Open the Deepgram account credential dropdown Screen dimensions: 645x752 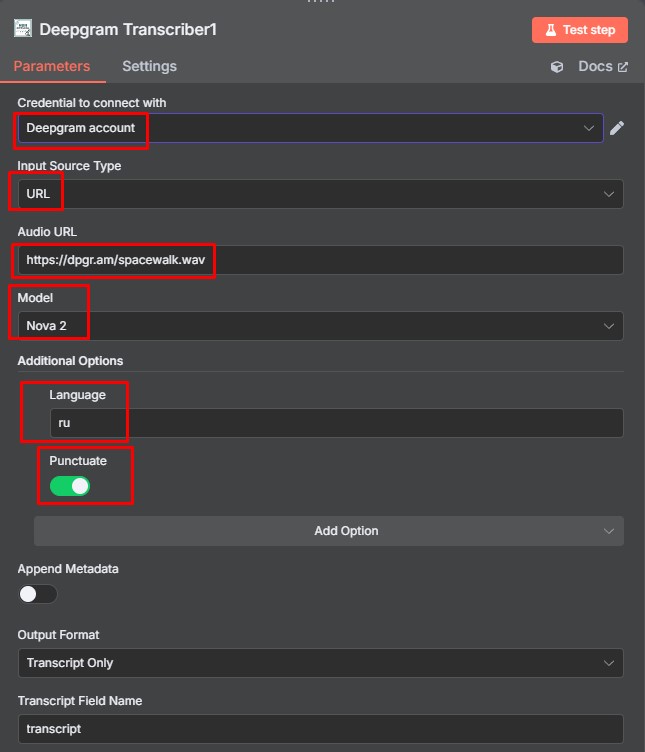coord(310,128)
